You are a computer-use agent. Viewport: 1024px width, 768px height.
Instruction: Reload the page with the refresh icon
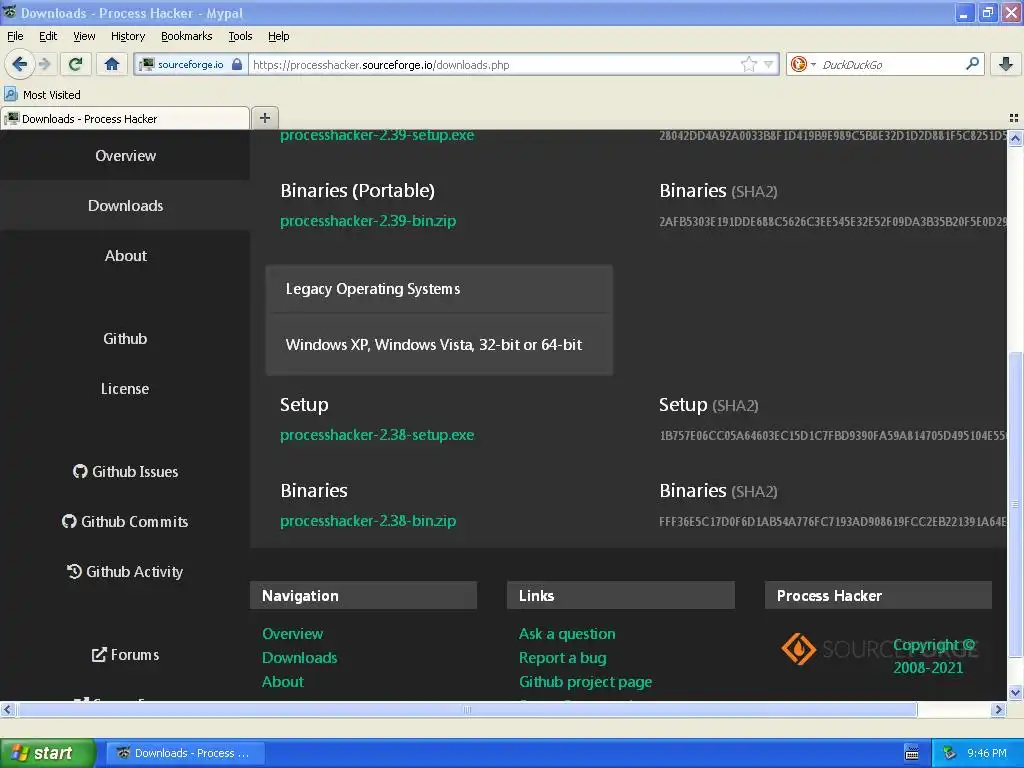coord(76,64)
